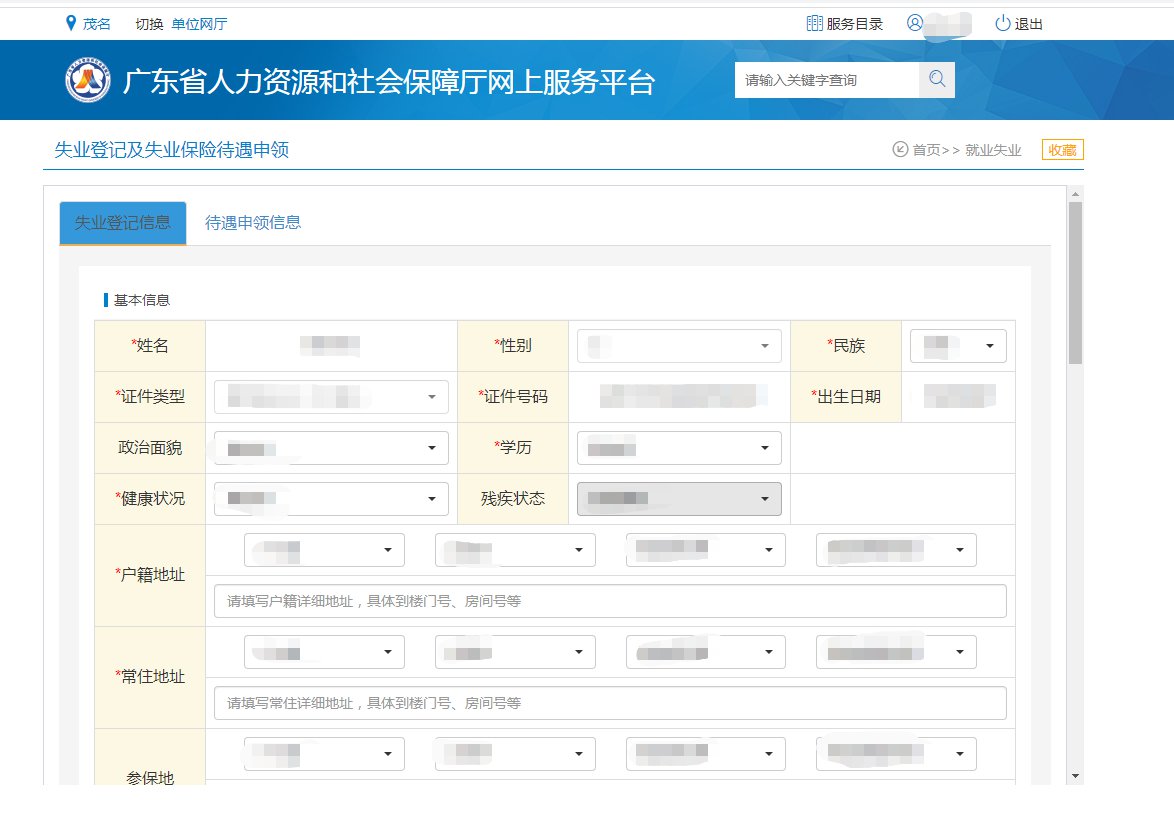Switch to 单位网厅 link
The image size is (1174, 821).
point(199,23)
